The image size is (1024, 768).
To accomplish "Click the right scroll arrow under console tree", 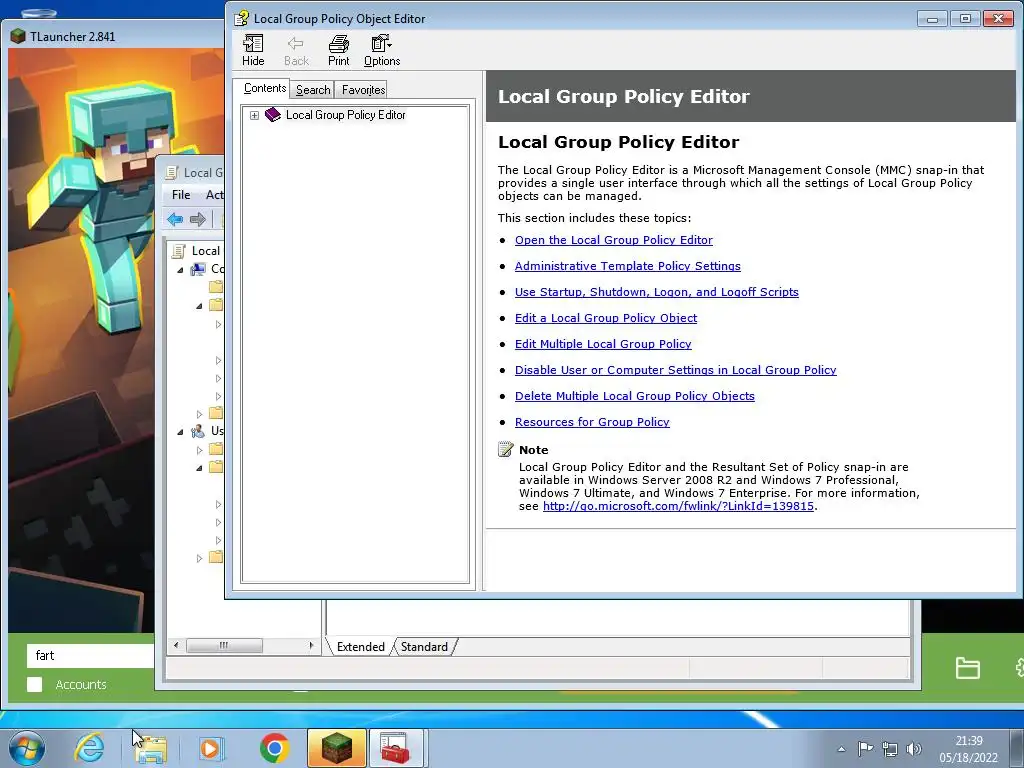I will pyautogui.click(x=311, y=645).
